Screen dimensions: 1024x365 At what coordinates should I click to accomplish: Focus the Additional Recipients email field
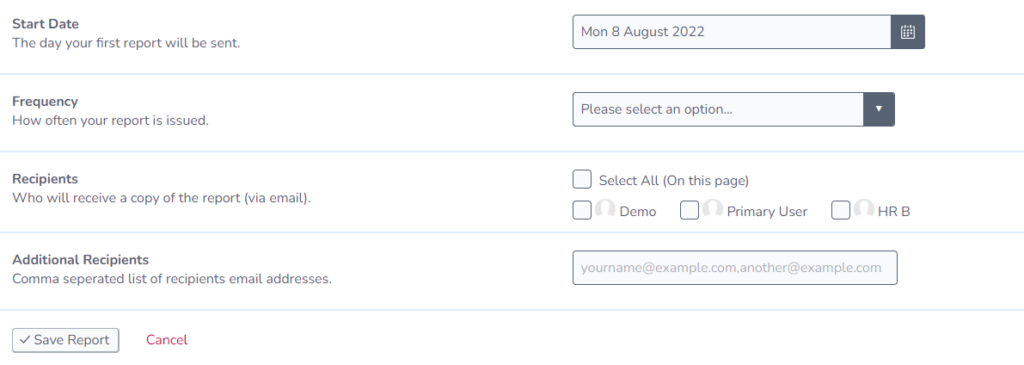click(x=735, y=268)
